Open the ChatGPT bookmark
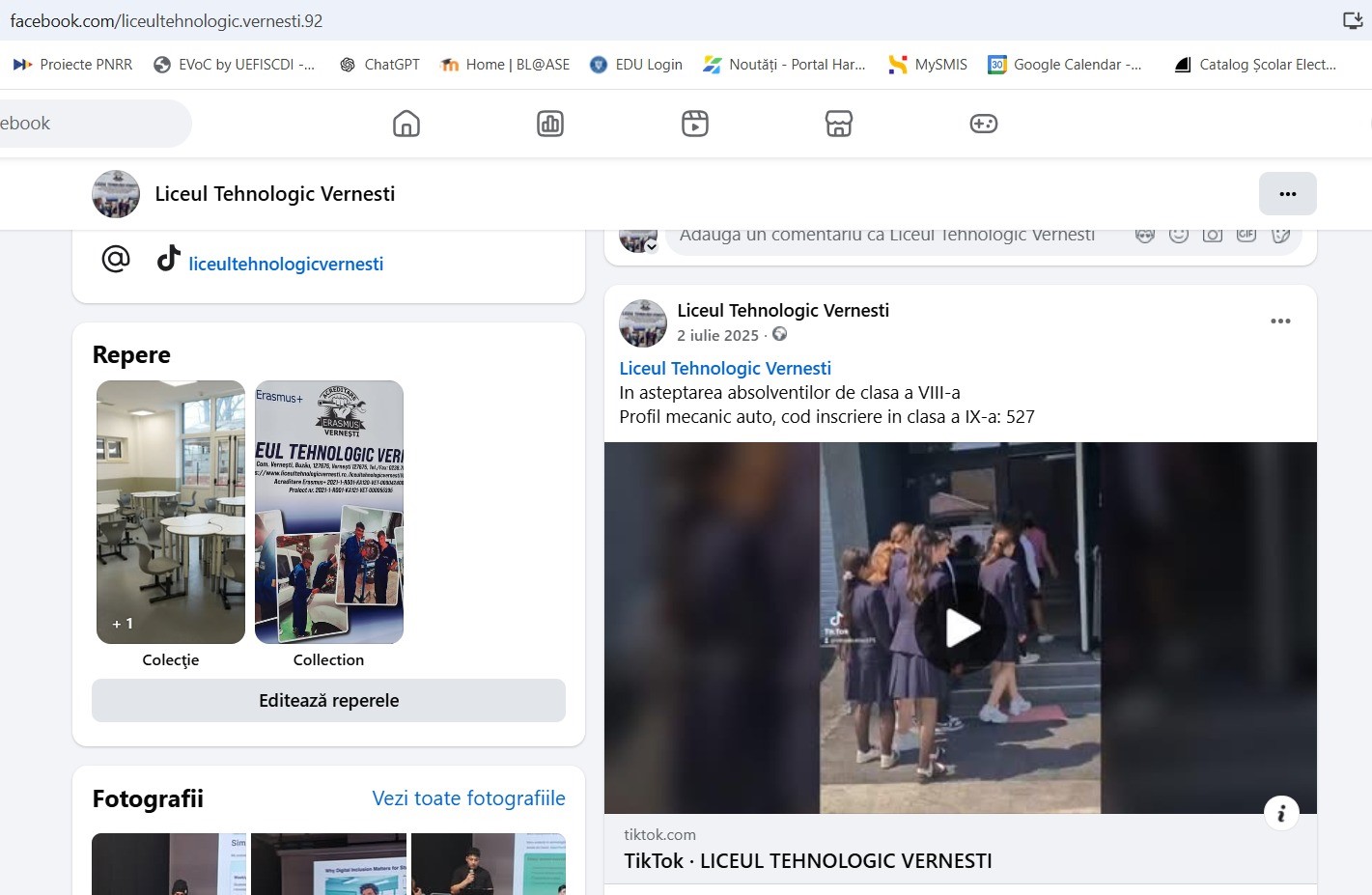 coord(379,65)
